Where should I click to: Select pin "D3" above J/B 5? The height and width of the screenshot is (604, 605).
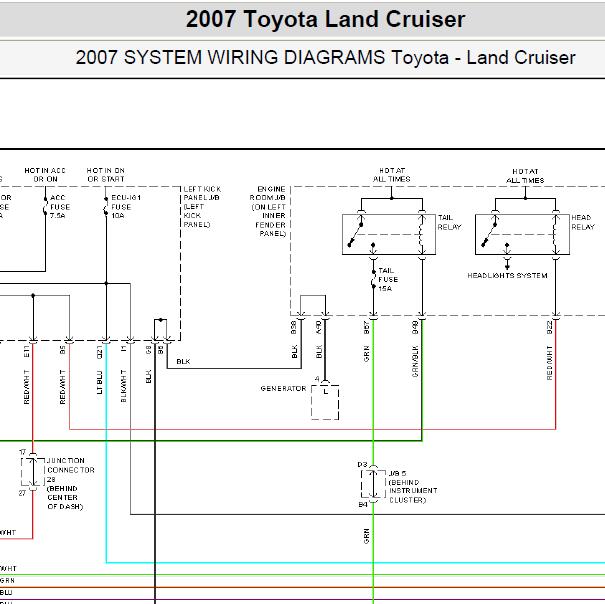pos(362,464)
